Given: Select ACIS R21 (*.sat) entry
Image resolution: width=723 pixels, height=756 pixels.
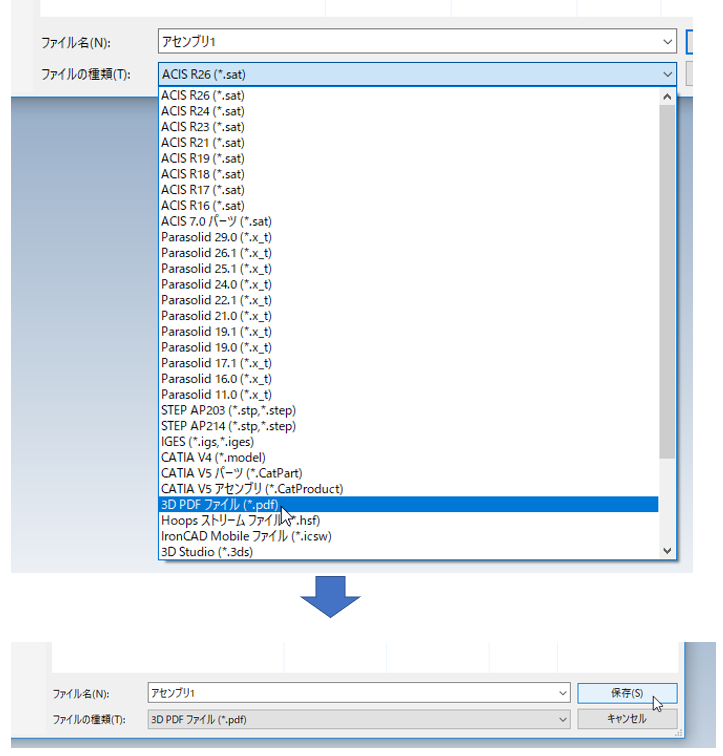Looking at the screenshot, I should 408,143.
